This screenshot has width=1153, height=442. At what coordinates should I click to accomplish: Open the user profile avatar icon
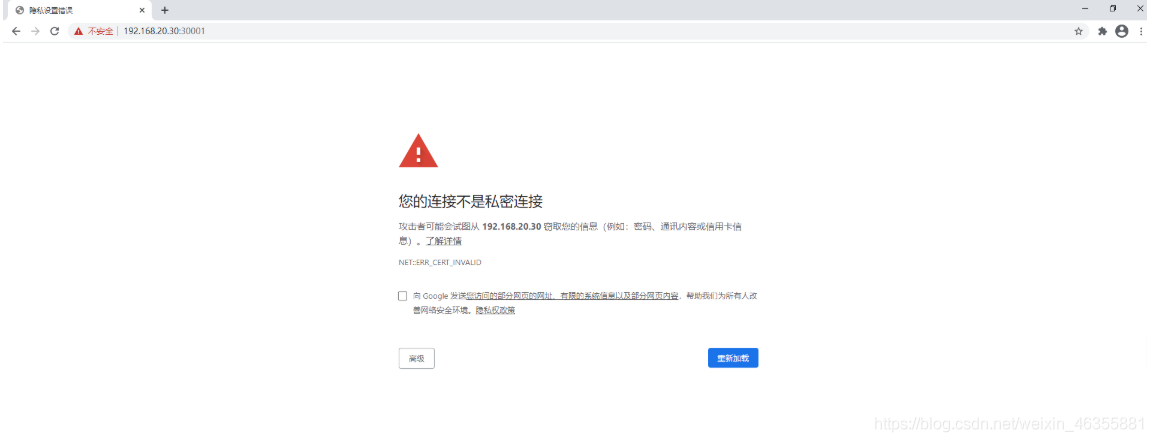click(1121, 31)
